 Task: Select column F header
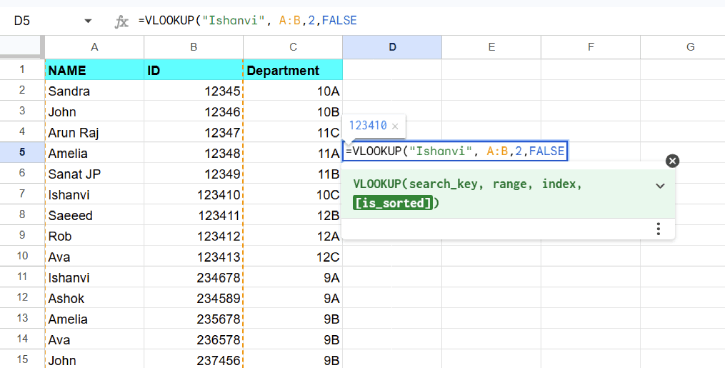[x=590, y=47]
